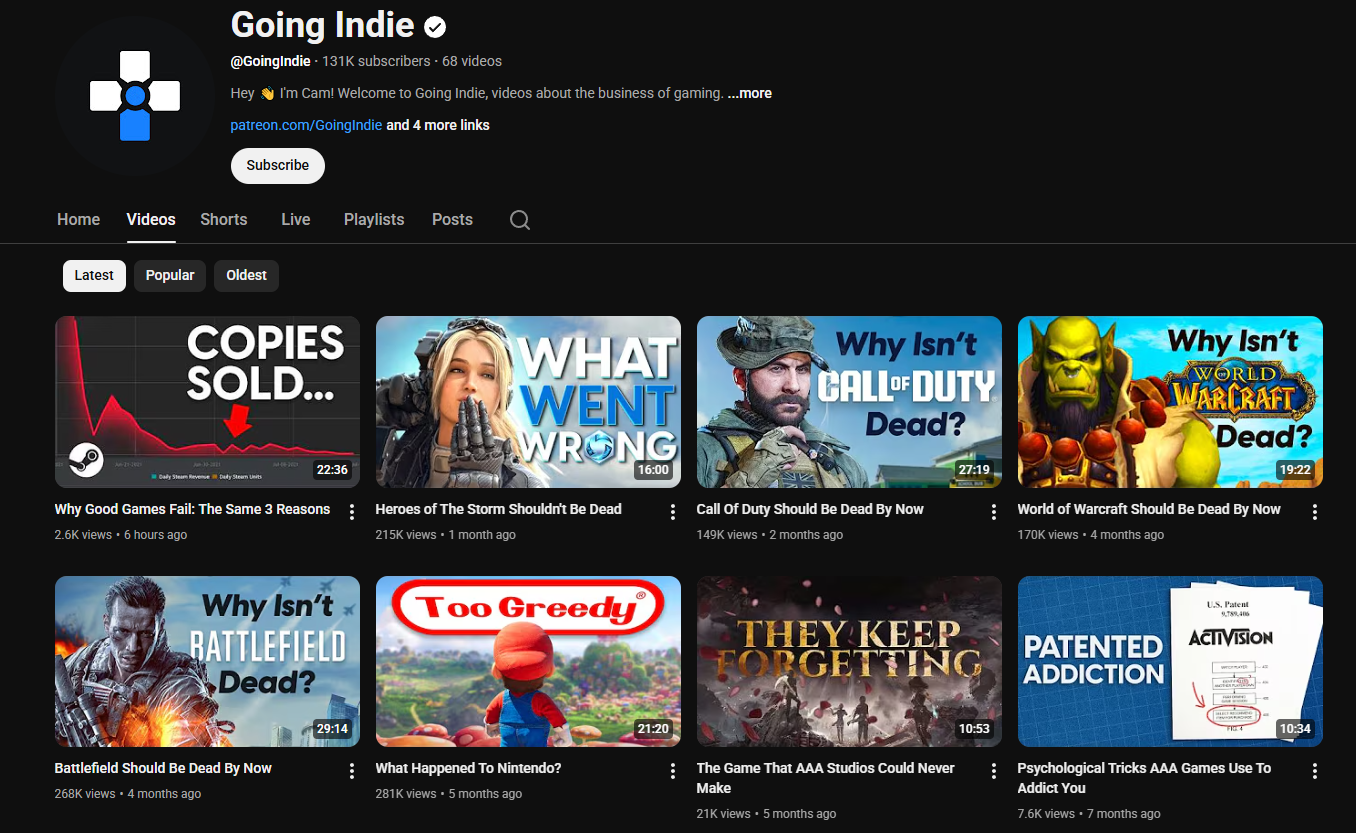Switch to the Shorts tab
Screen dimensions: 1356x833
[224, 220]
